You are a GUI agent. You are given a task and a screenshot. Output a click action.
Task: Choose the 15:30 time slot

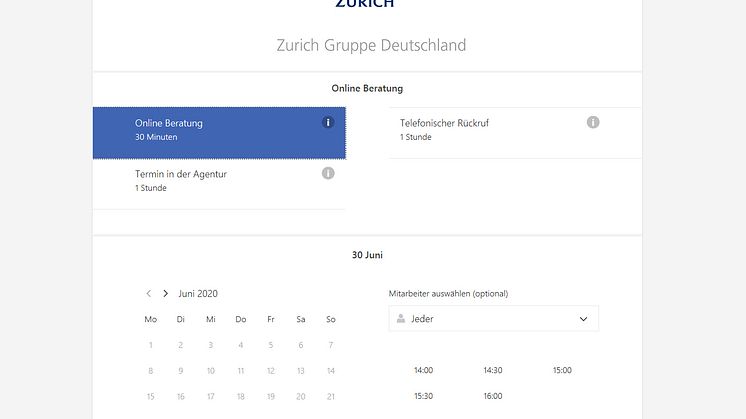423,396
